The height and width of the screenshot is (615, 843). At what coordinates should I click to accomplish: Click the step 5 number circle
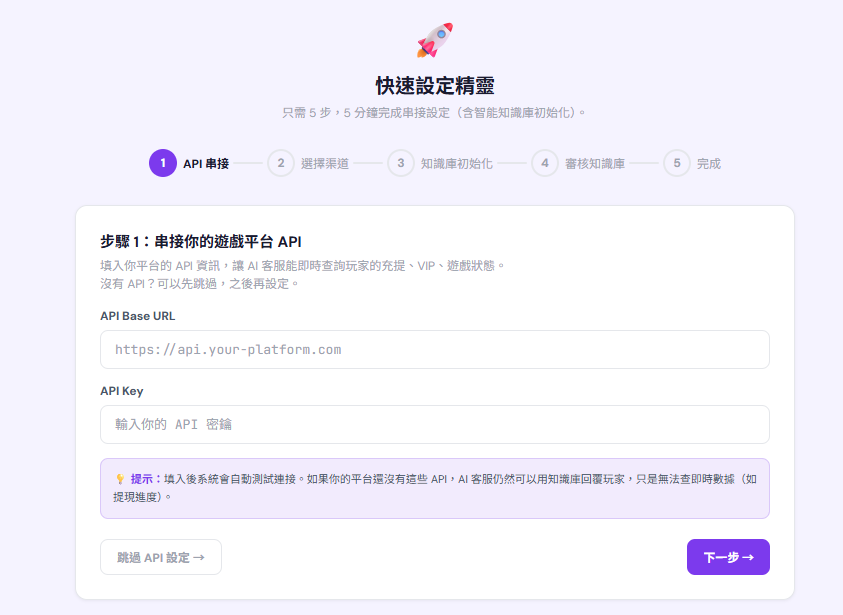677,163
